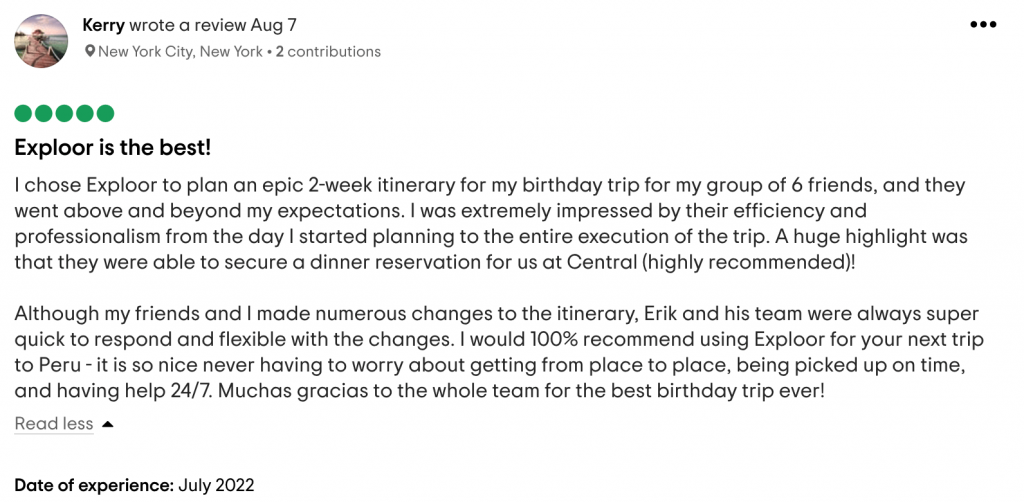Collapse the review with Read less
This screenshot has width=1024, height=502.
[x=54, y=424]
